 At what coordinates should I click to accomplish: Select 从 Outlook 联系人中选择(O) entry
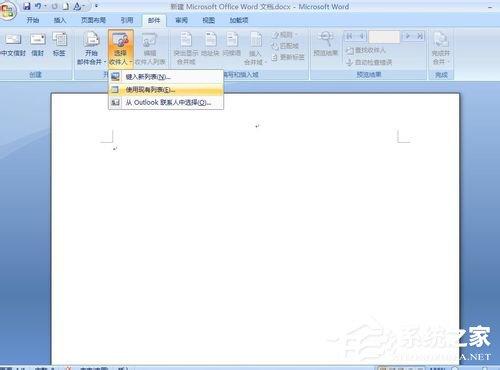pyautogui.click(x=166, y=102)
